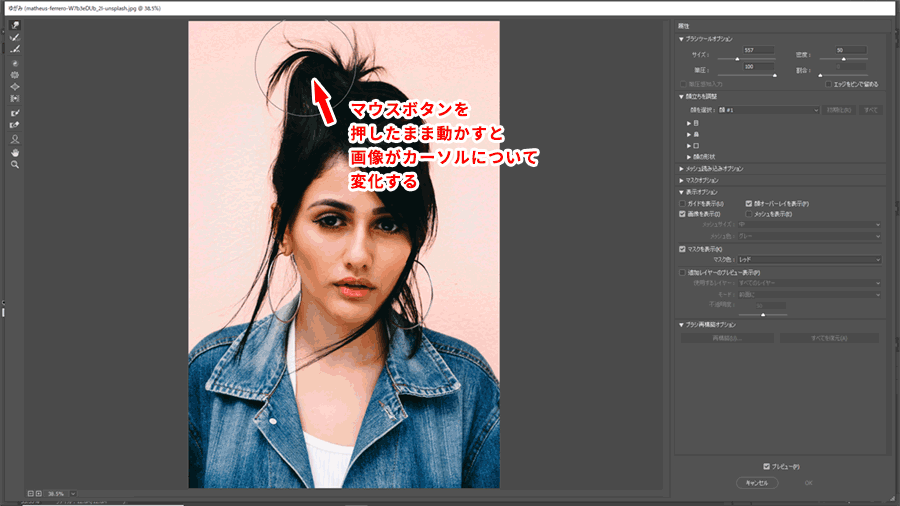Click the 密度 value field 50
Viewport: 900px width, 506px height.
(x=851, y=50)
